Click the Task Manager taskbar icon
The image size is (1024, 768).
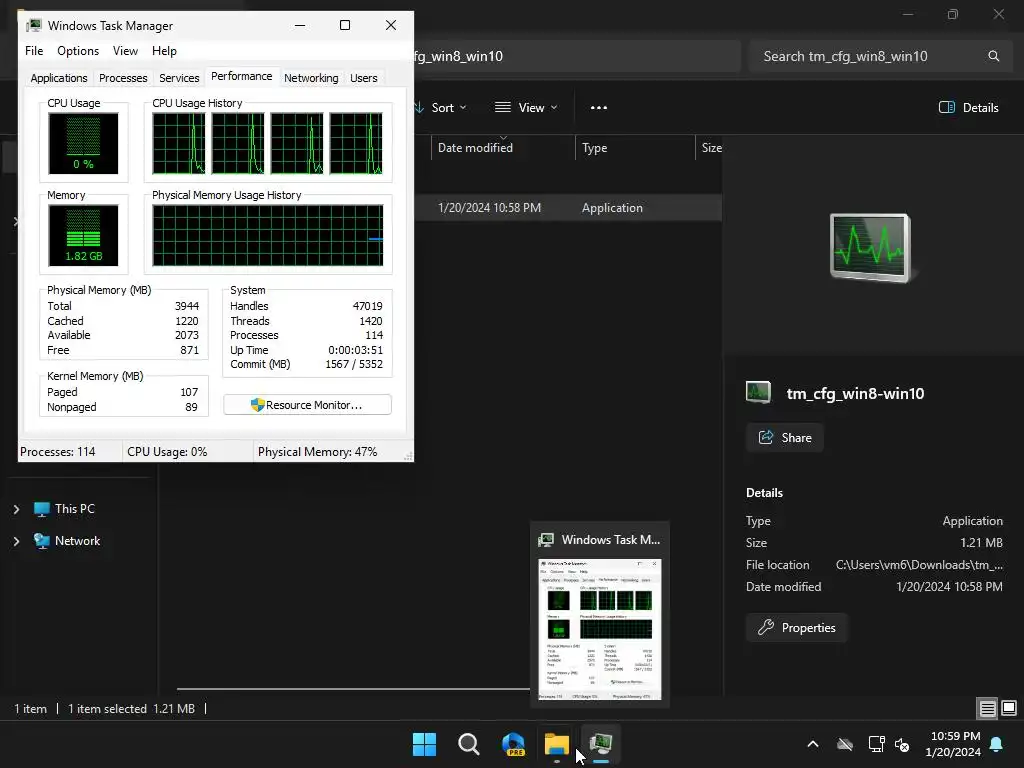pyautogui.click(x=601, y=744)
